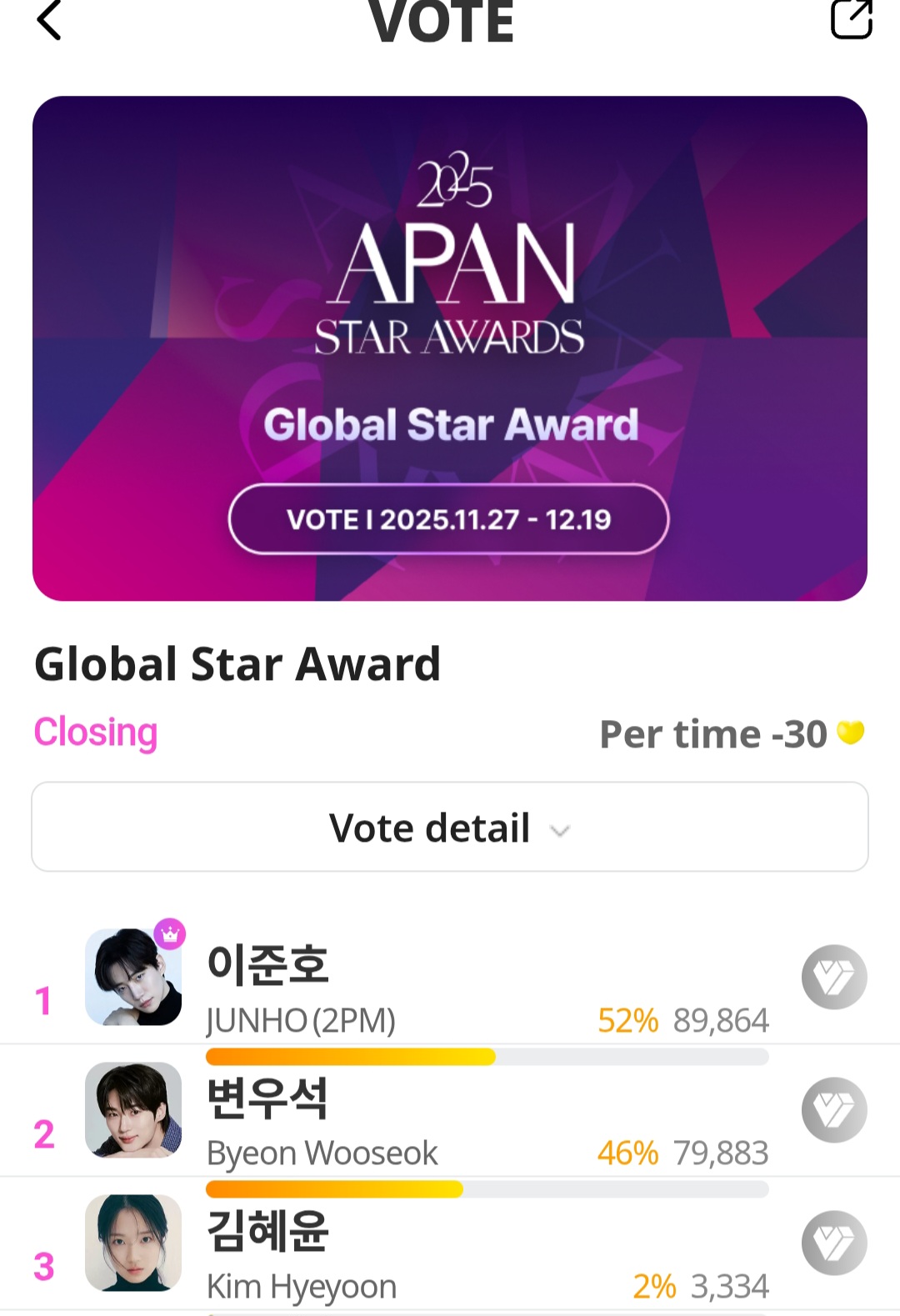Tap the share icon

[x=851, y=18]
